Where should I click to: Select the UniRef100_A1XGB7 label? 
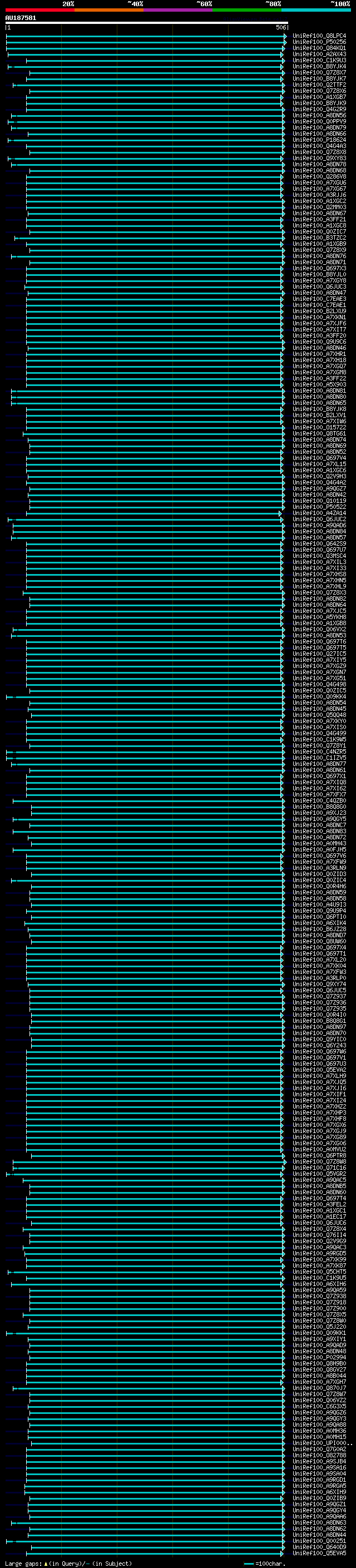(319, 97)
